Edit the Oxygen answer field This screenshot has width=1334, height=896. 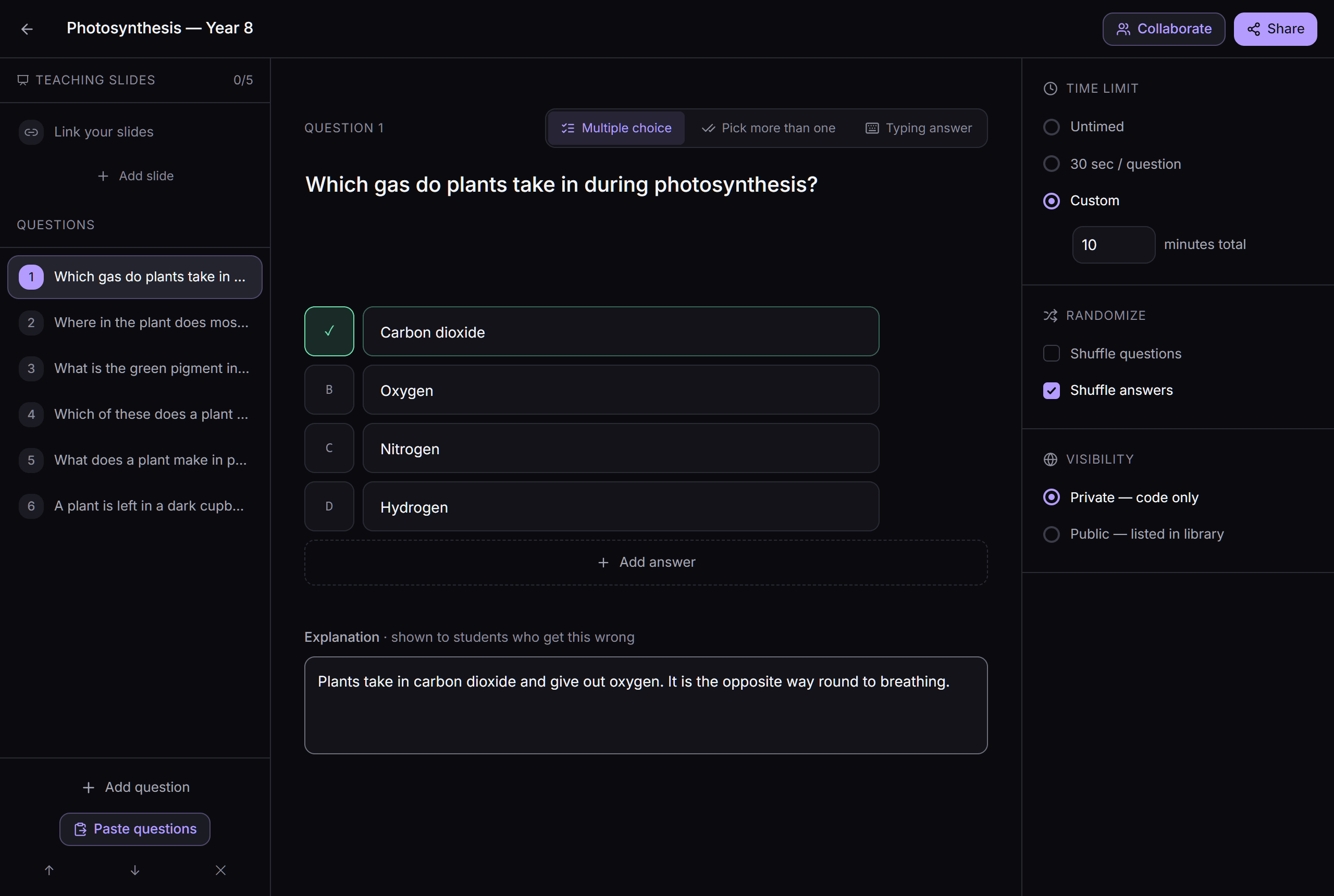tap(621, 390)
